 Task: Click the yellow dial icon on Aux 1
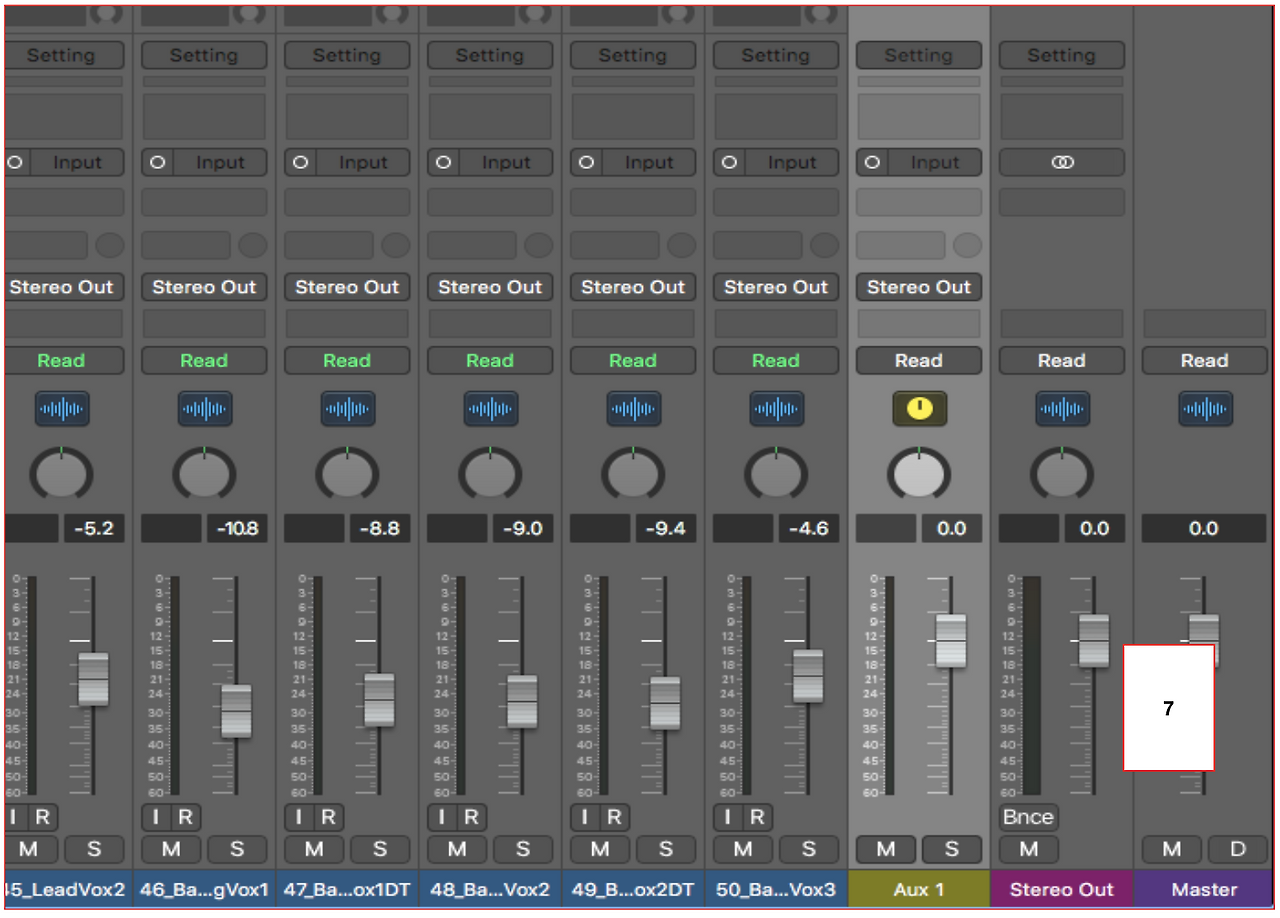[920, 409]
